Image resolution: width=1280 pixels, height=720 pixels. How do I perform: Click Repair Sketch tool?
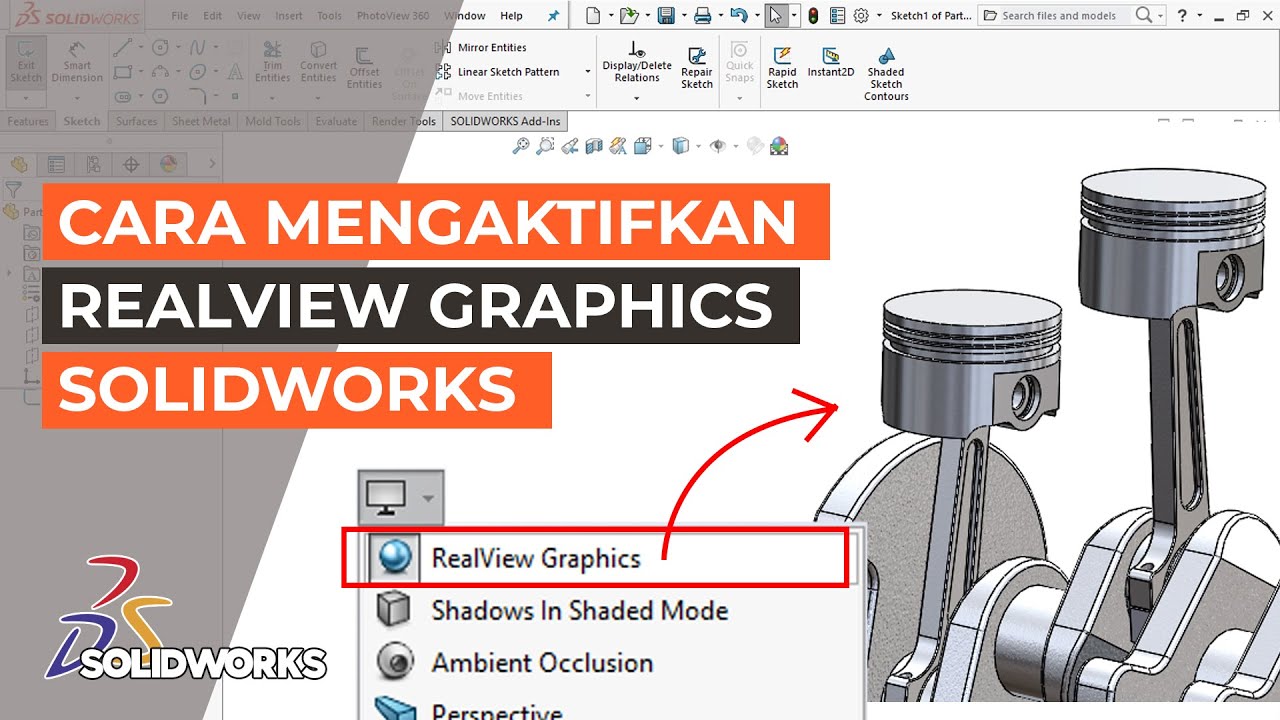[697, 68]
